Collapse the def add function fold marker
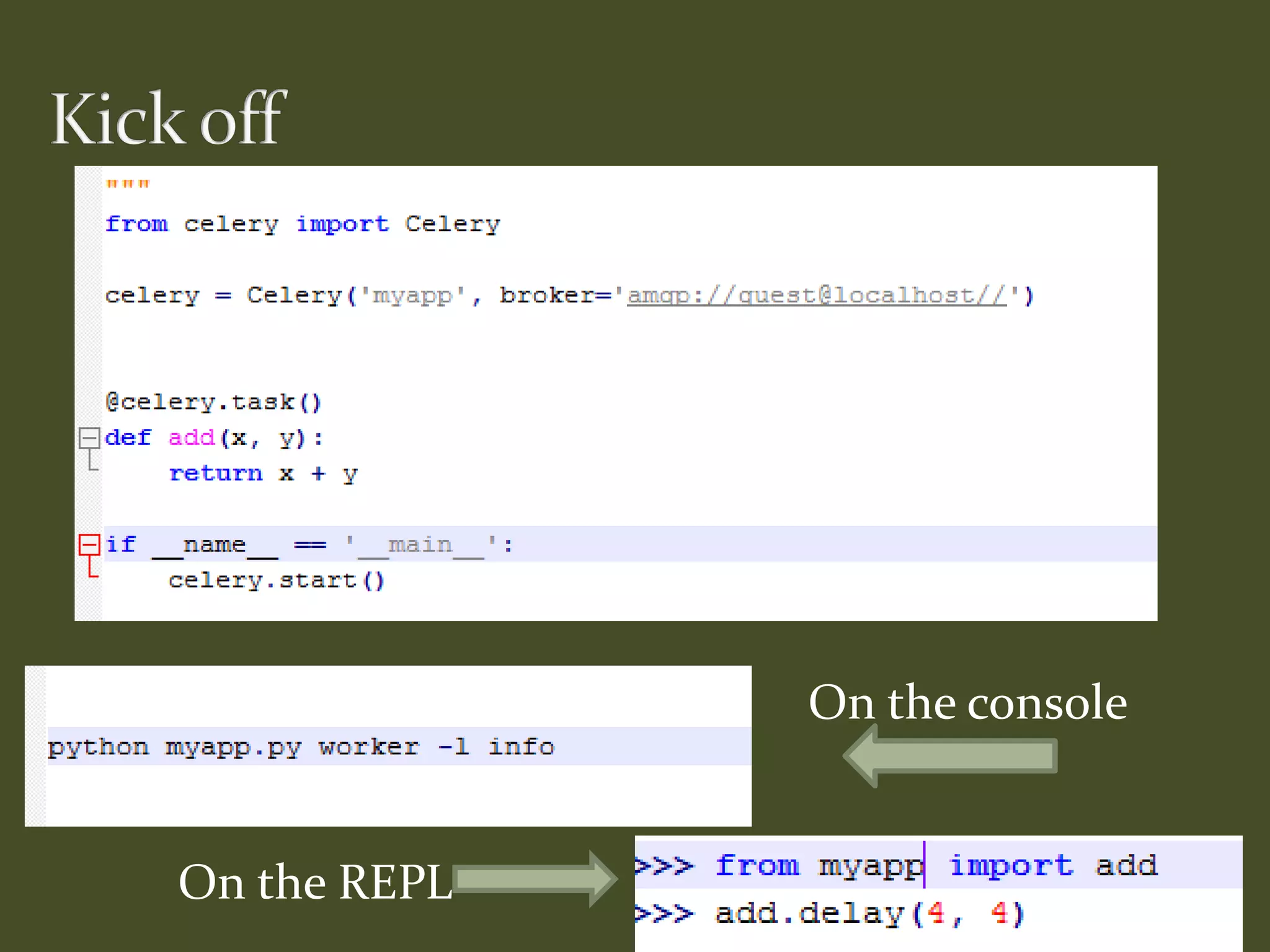The width and height of the screenshot is (1270, 952). tap(89, 438)
